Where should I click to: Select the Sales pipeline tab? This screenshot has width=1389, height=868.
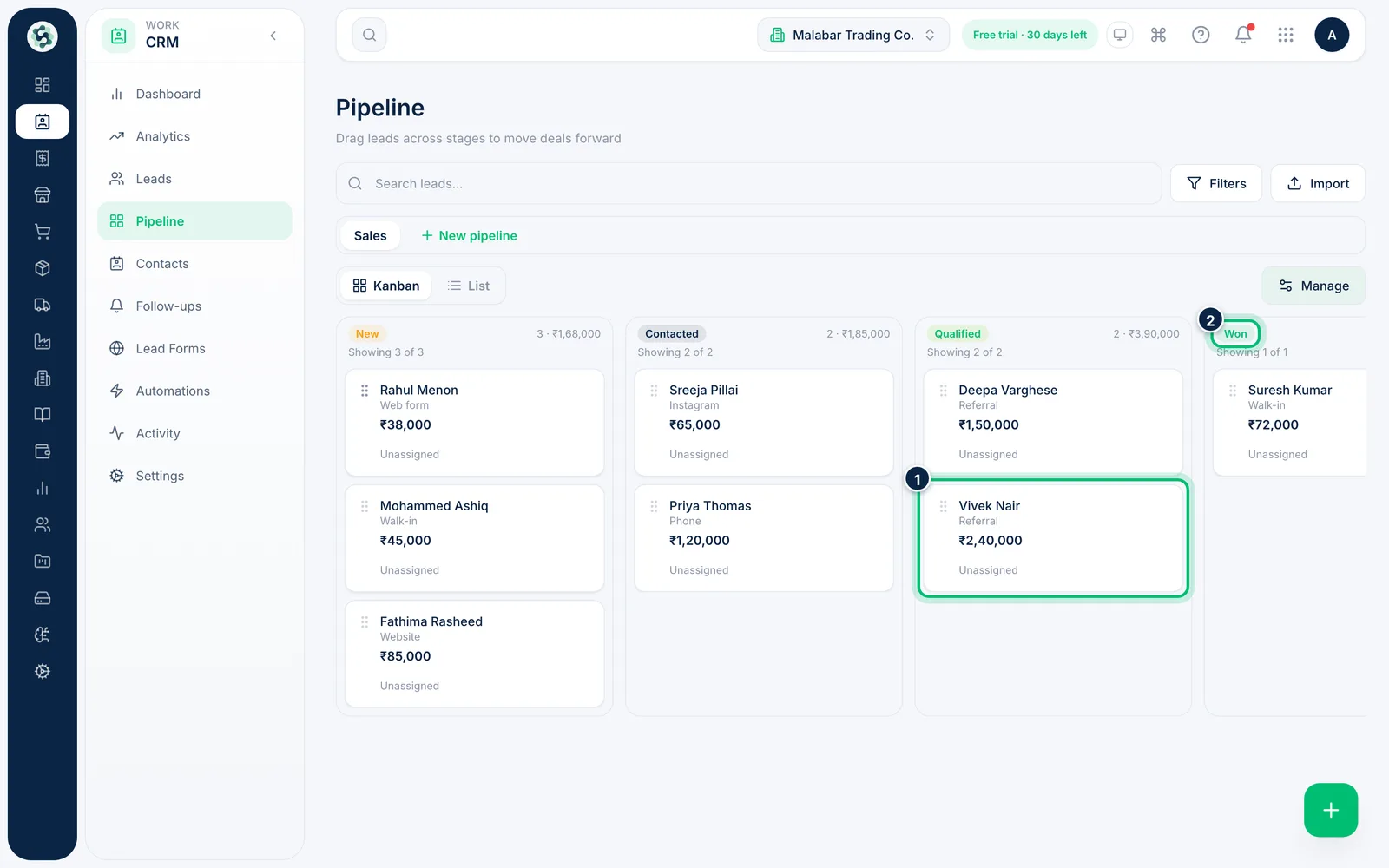[x=371, y=235]
